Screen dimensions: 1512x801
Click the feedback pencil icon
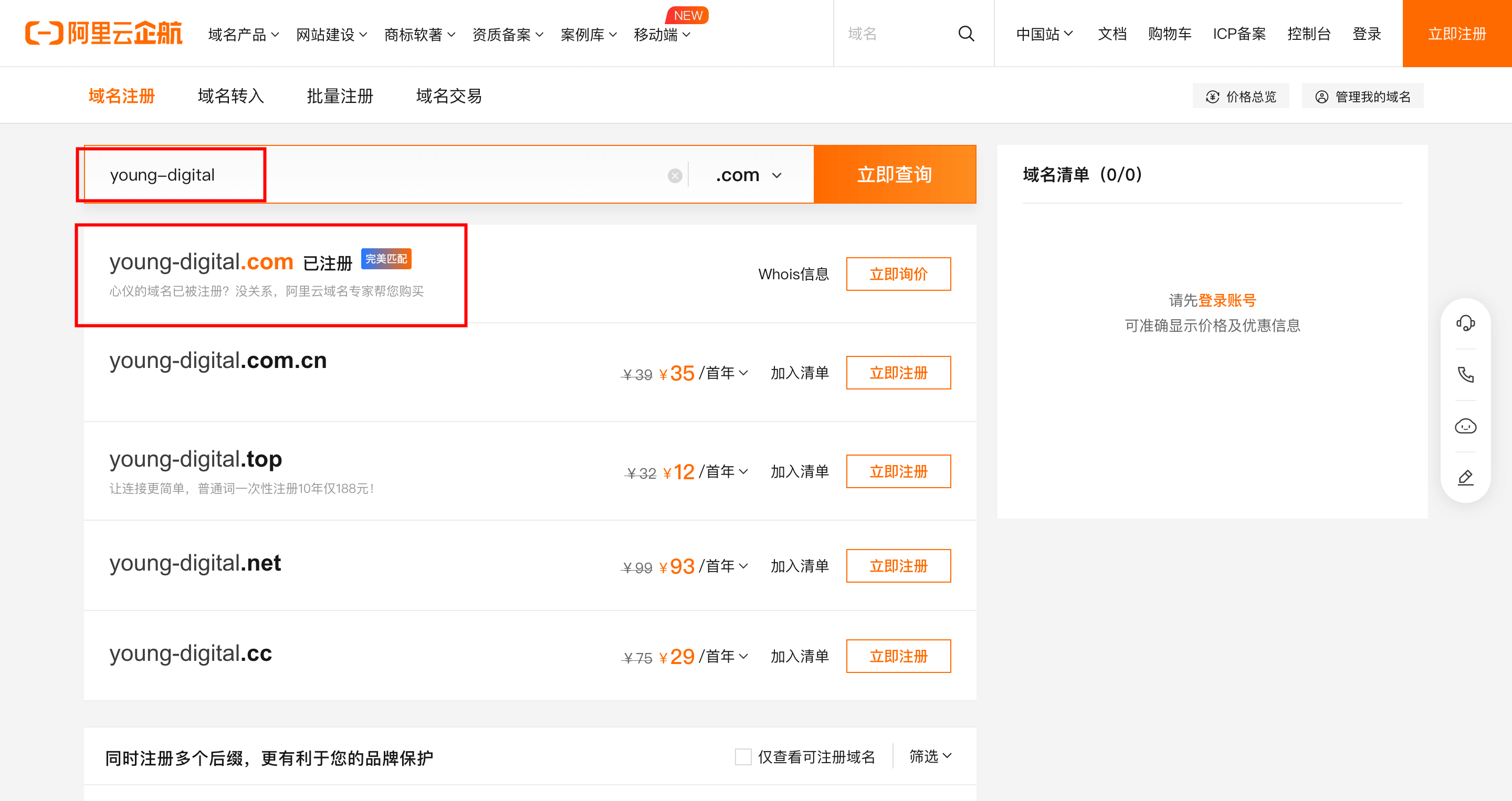point(1465,478)
